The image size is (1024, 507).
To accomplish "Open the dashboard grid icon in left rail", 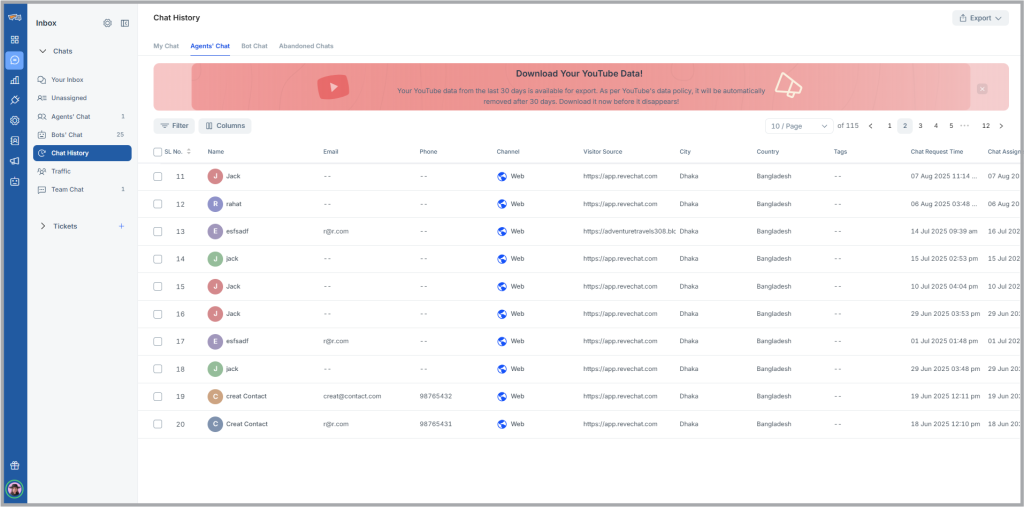I will point(14,40).
